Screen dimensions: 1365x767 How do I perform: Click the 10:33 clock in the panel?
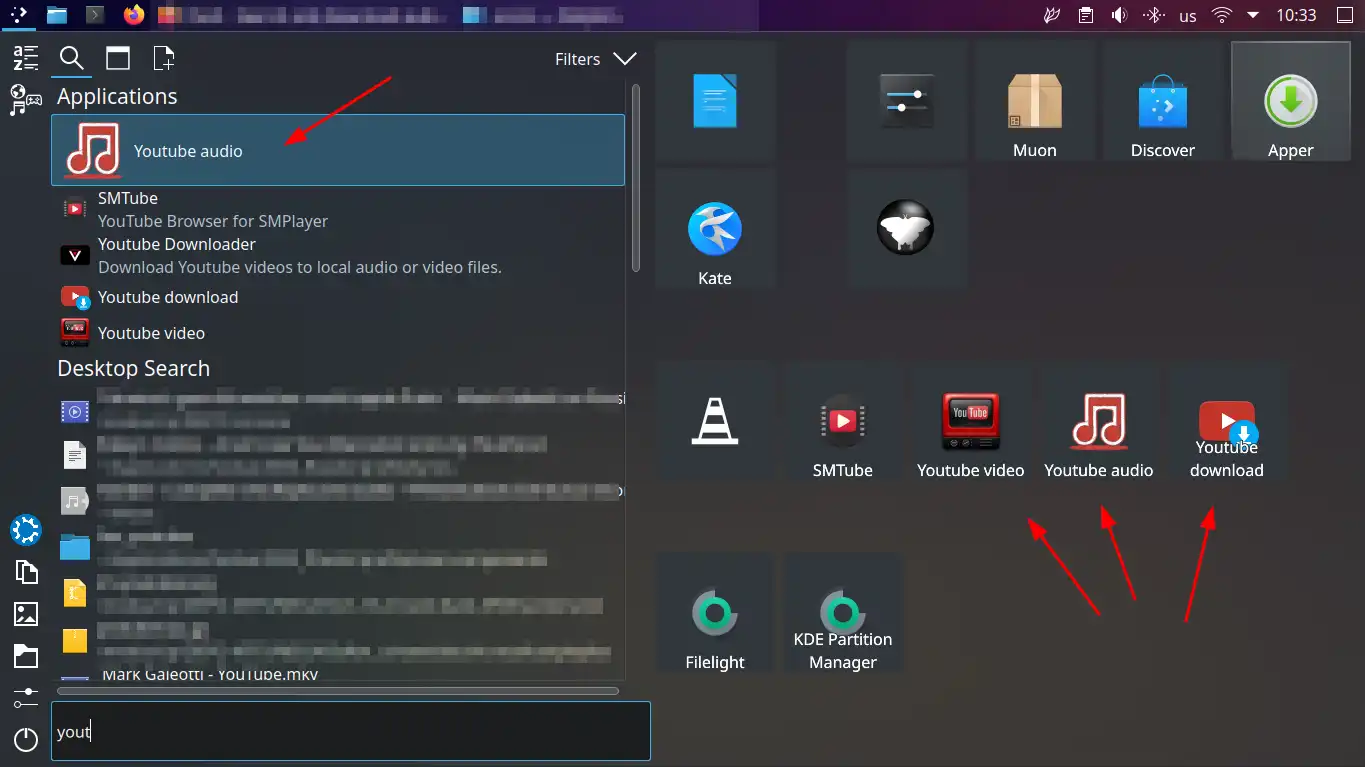tap(1296, 16)
